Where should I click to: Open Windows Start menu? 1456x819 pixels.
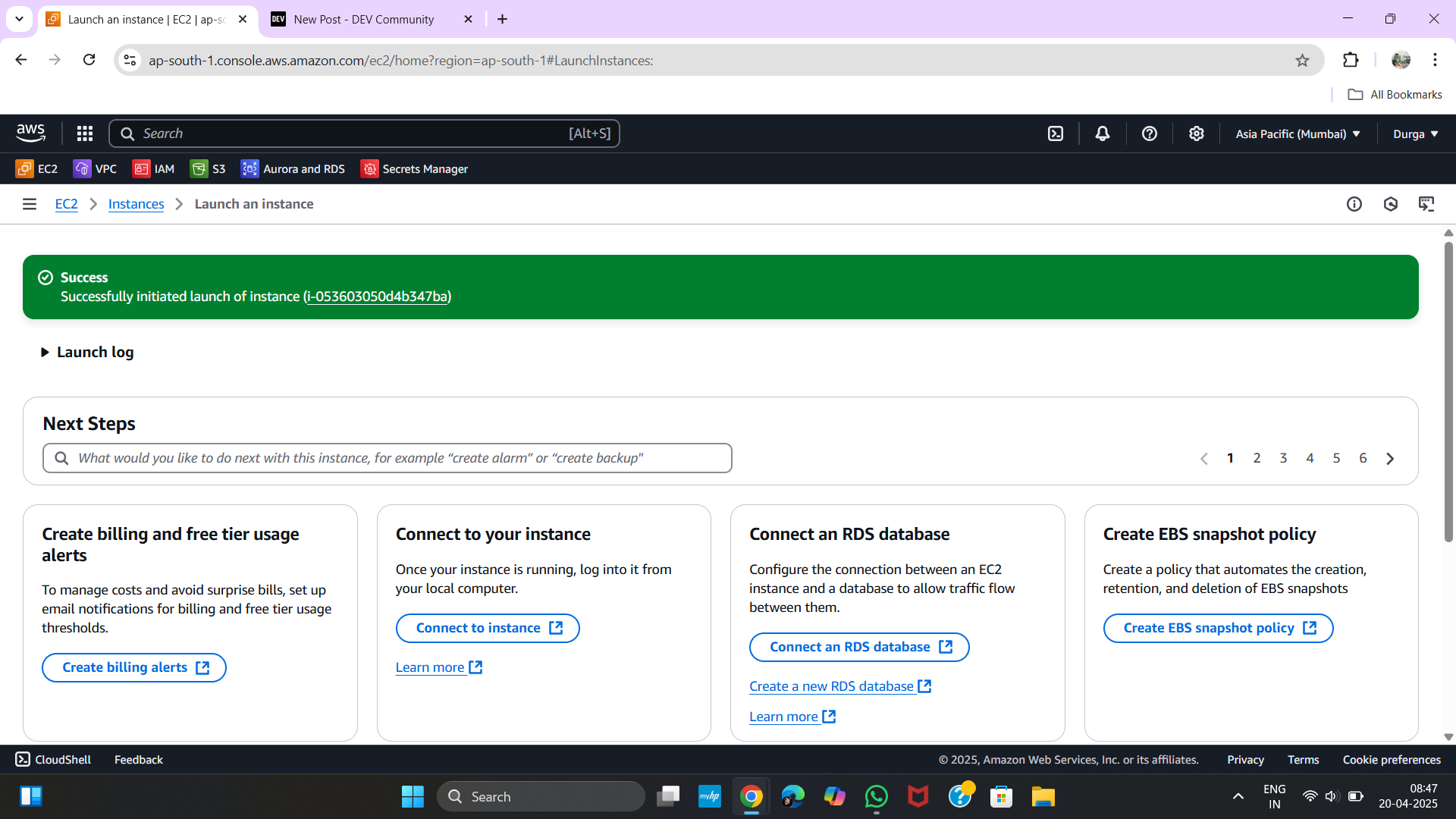pos(413,797)
